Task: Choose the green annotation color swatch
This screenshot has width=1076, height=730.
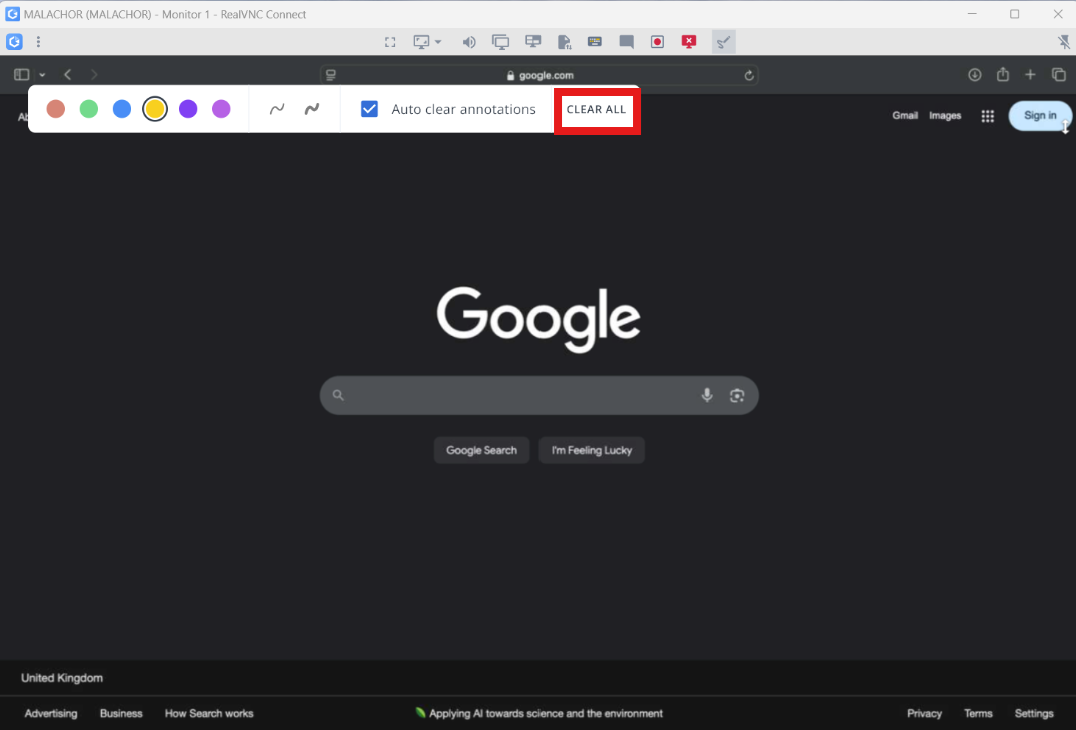Action: tap(89, 109)
